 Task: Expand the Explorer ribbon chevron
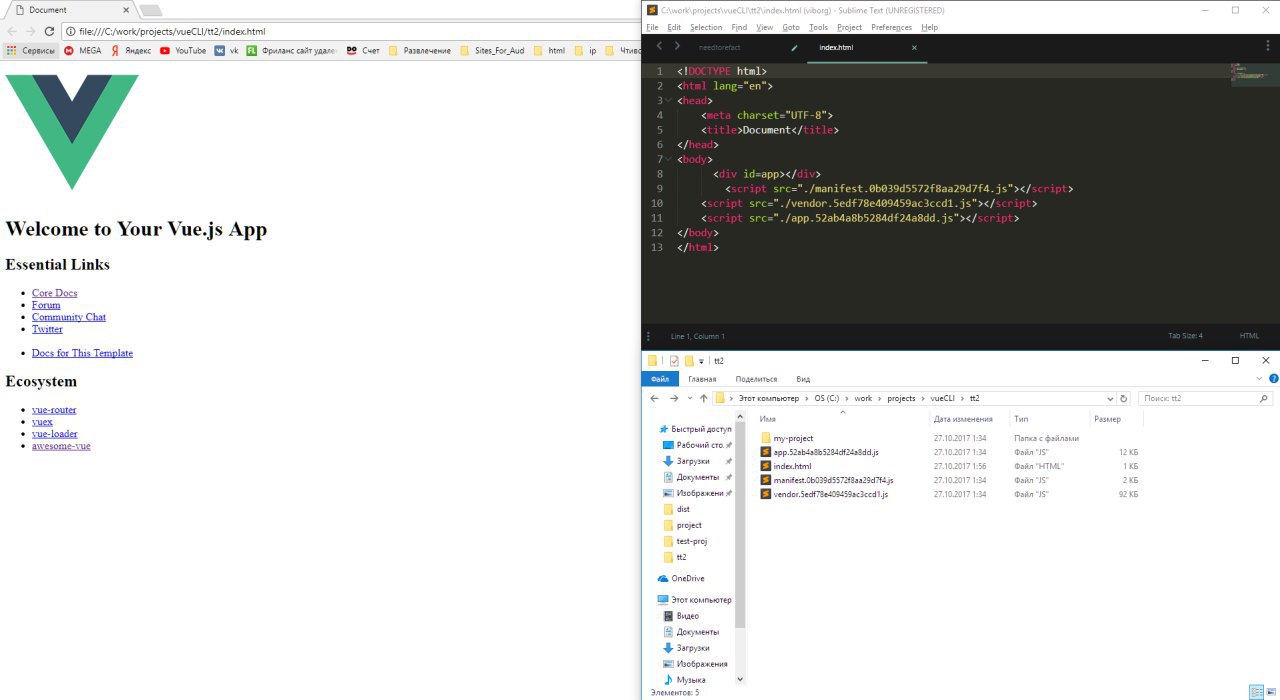click(x=1259, y=379)
